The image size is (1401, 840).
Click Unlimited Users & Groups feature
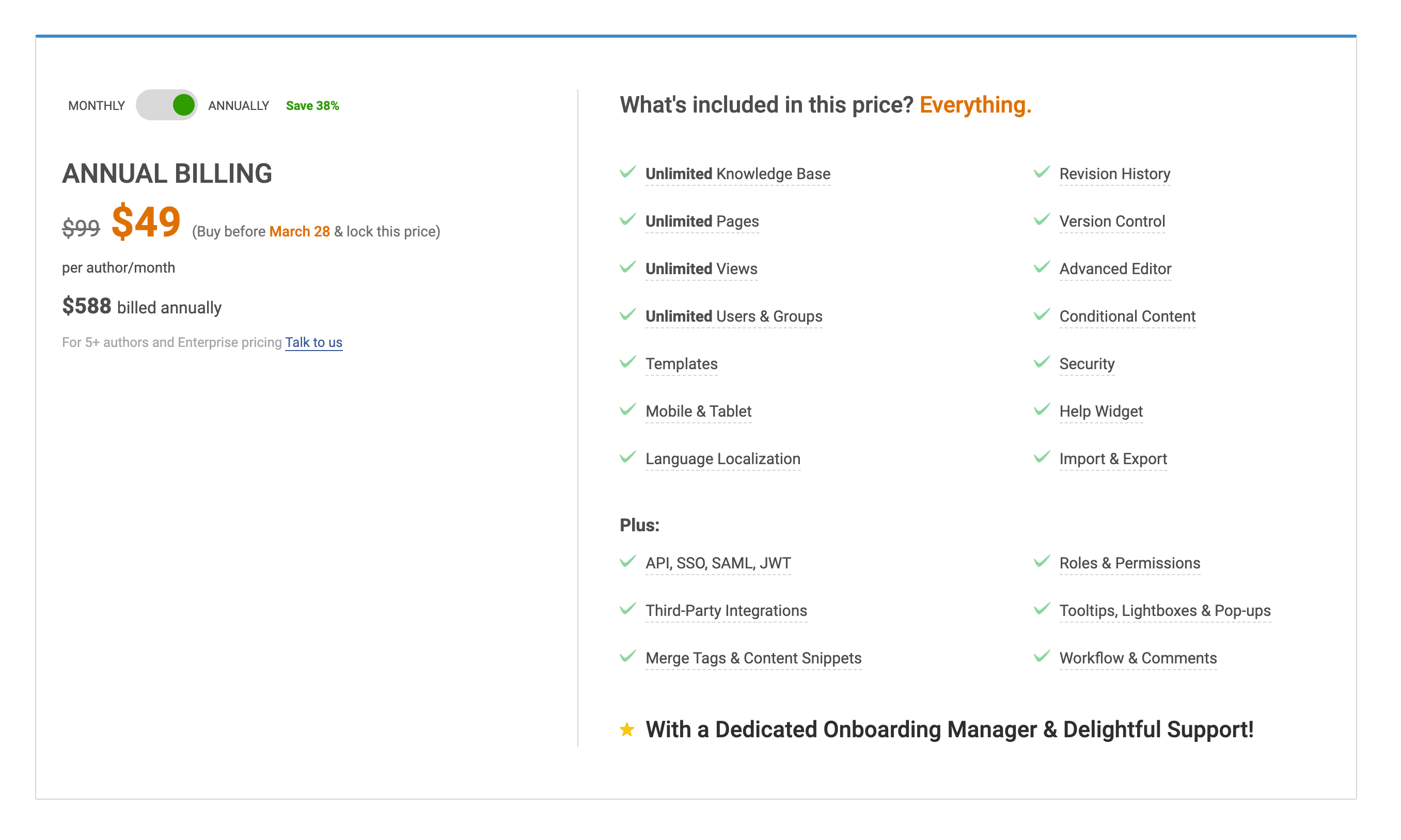[x=734, y=316]
